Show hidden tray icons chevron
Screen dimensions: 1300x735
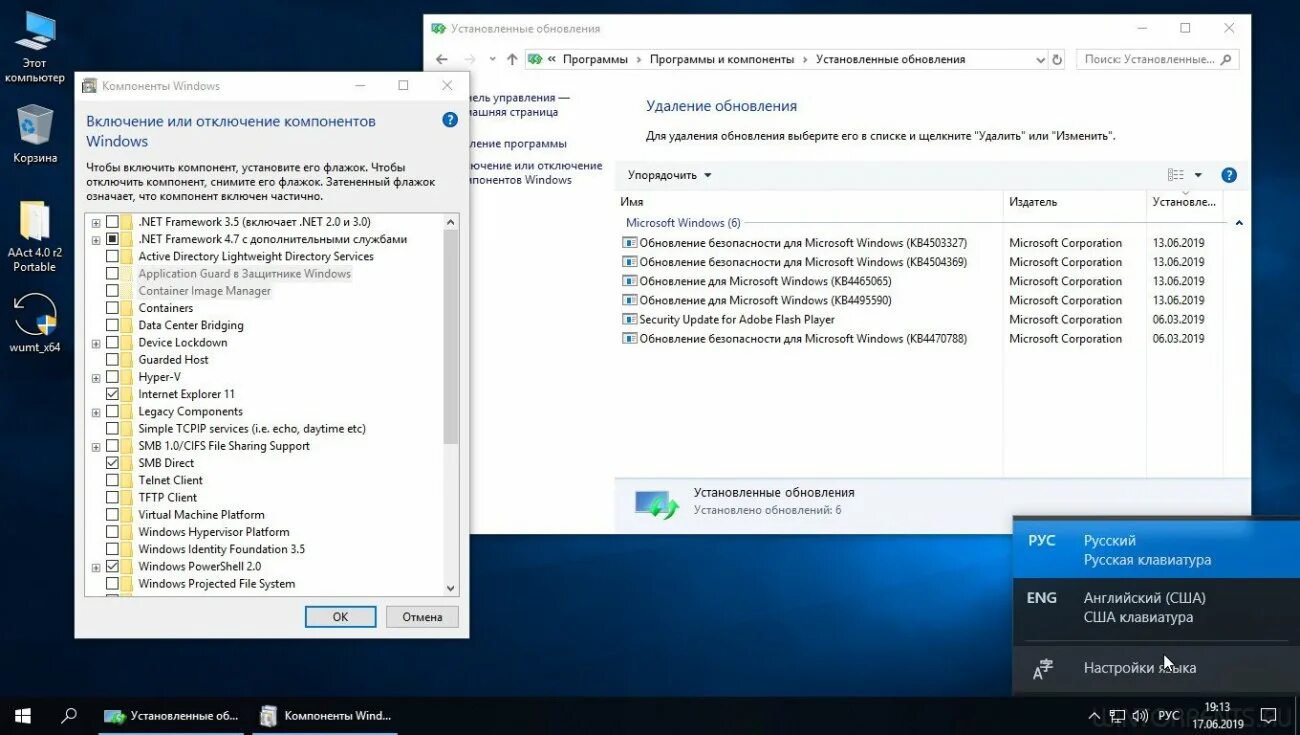[1093, 716]
